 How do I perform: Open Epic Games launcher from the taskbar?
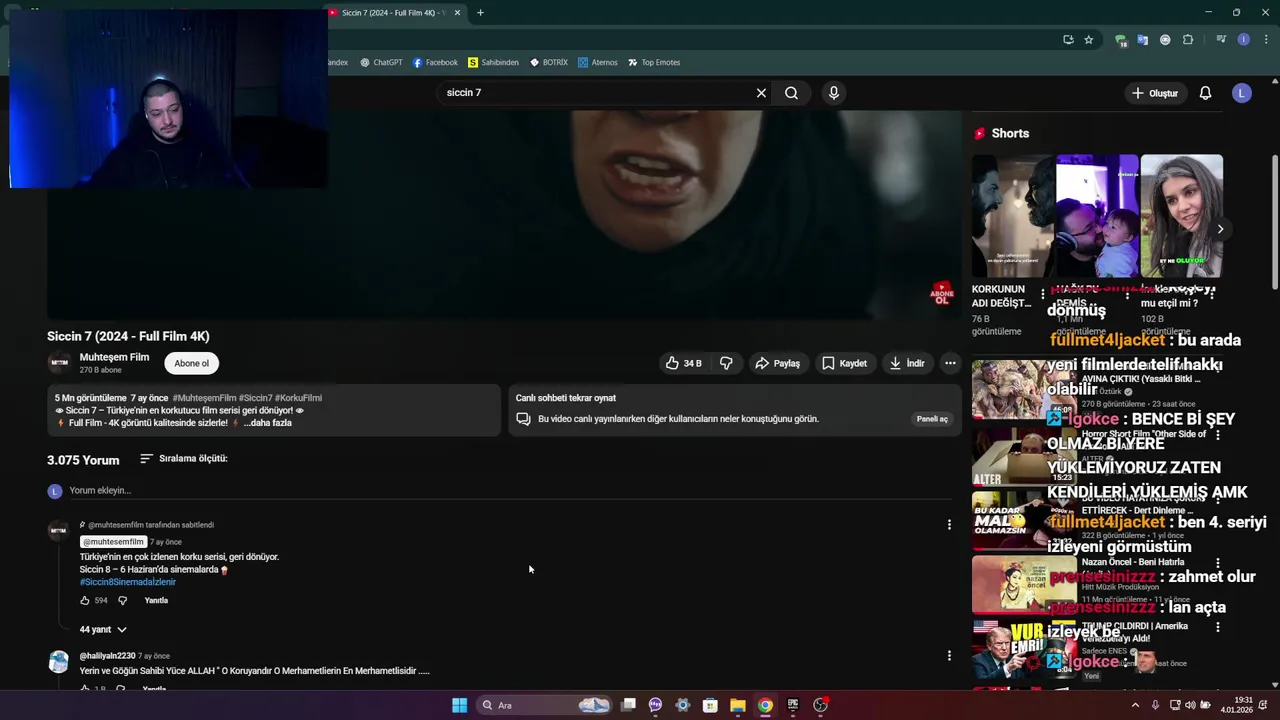(793, 705)
